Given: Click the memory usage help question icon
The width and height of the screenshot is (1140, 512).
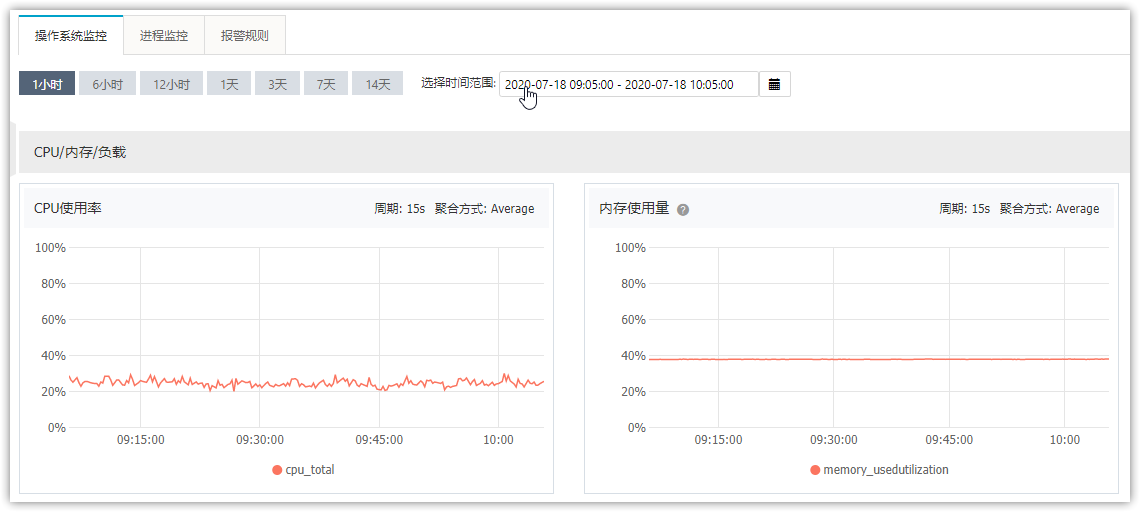Looking at the screenshot, I should [683, 210].
